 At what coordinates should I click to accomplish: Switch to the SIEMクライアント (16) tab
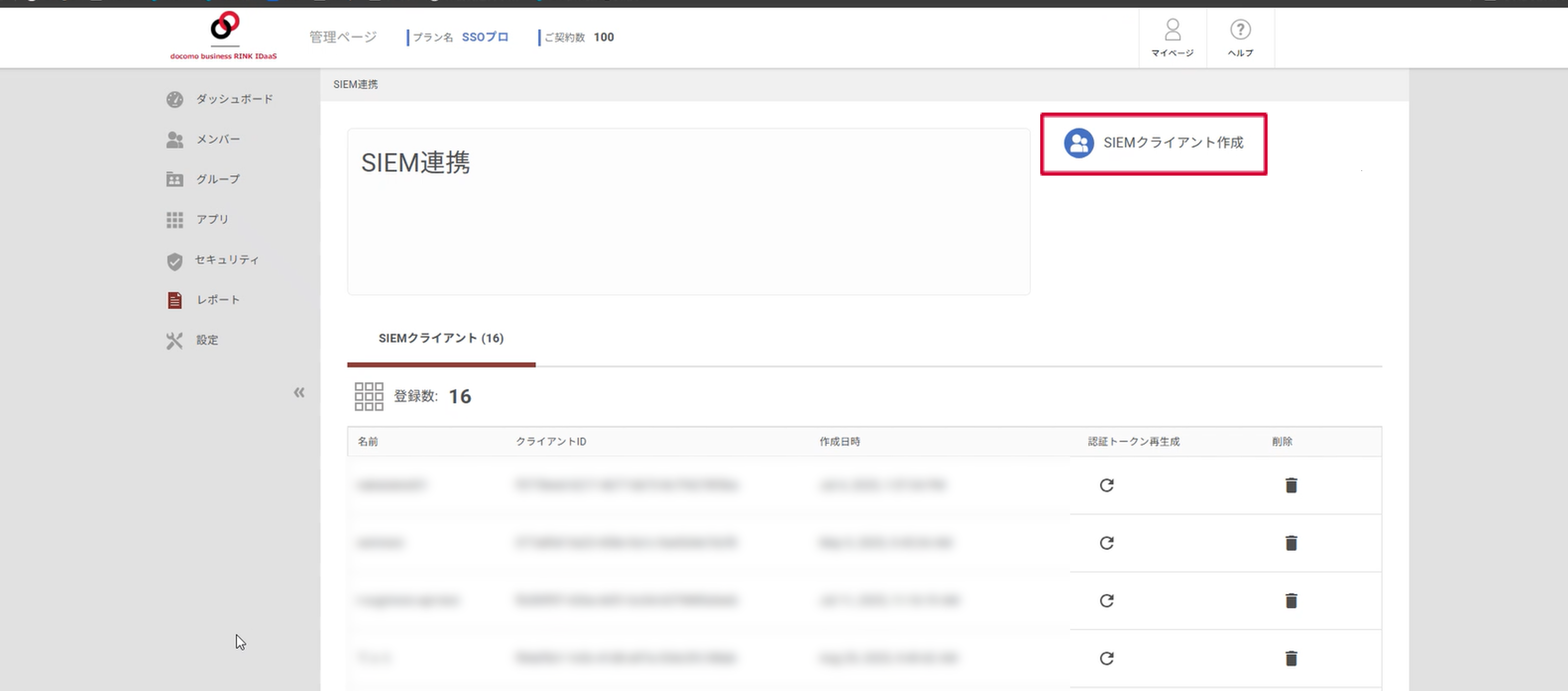pyautogui.click(x=441, y=338)
